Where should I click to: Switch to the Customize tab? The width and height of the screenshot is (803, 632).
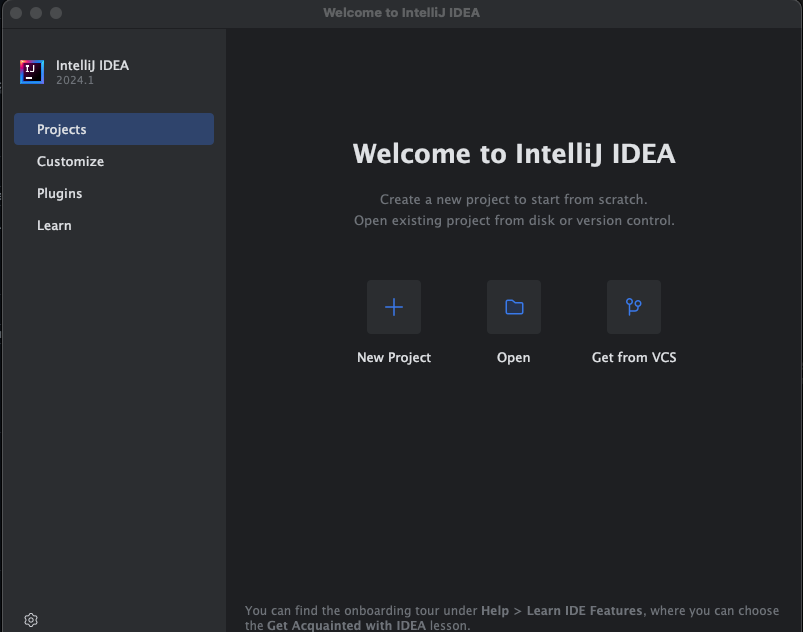[114, 161]
